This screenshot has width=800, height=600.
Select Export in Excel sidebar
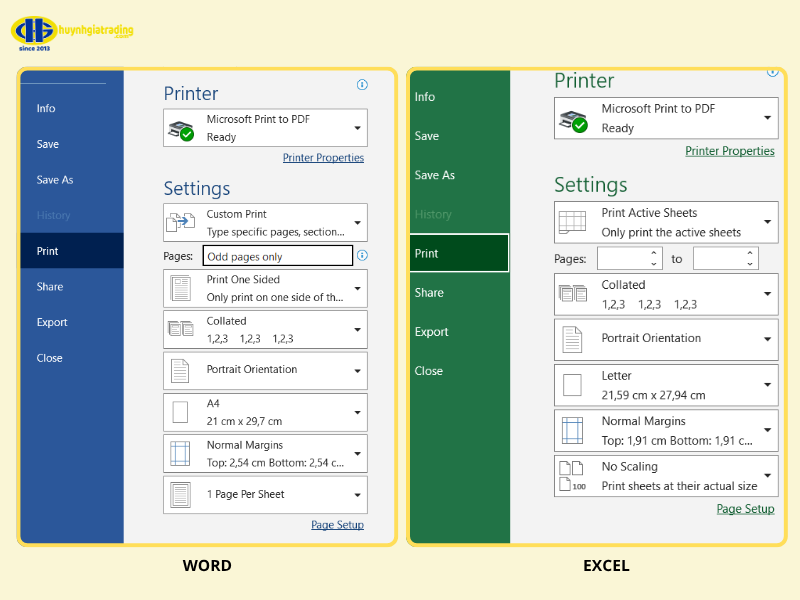(x=432, y=332)
